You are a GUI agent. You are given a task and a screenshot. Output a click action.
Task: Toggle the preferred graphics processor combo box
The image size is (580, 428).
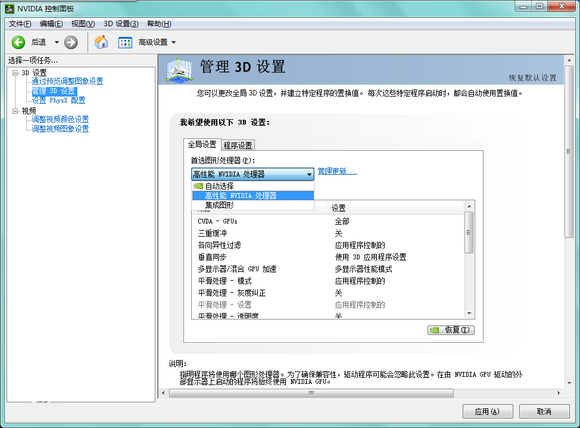pos(253,174)
